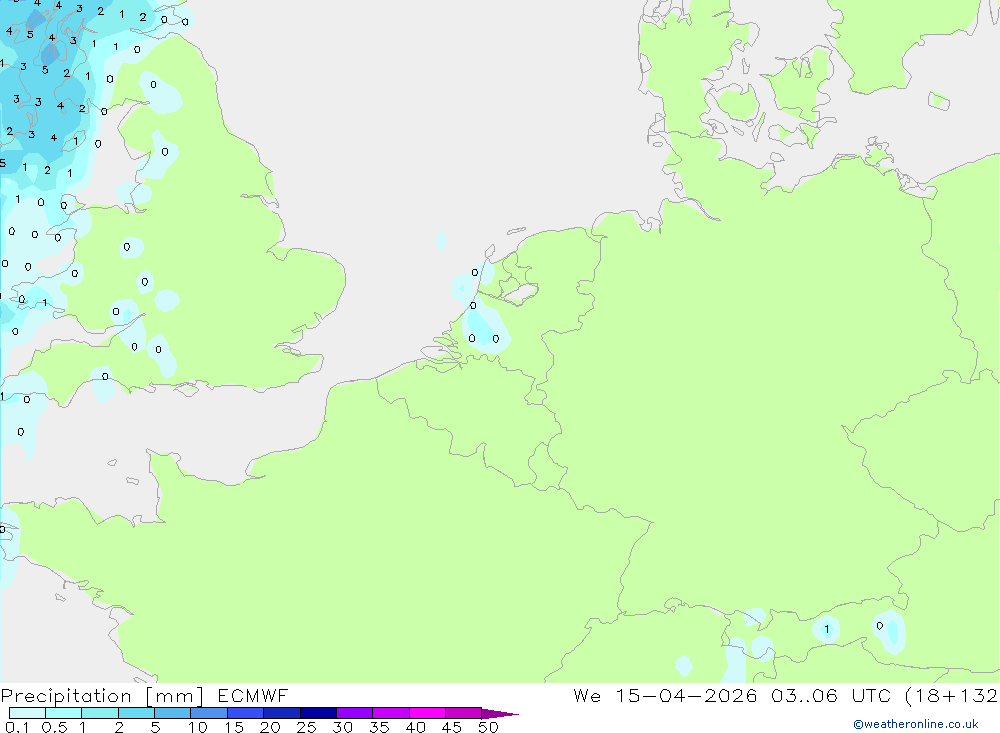Click the ECMWF model label

tap(253, 695)
